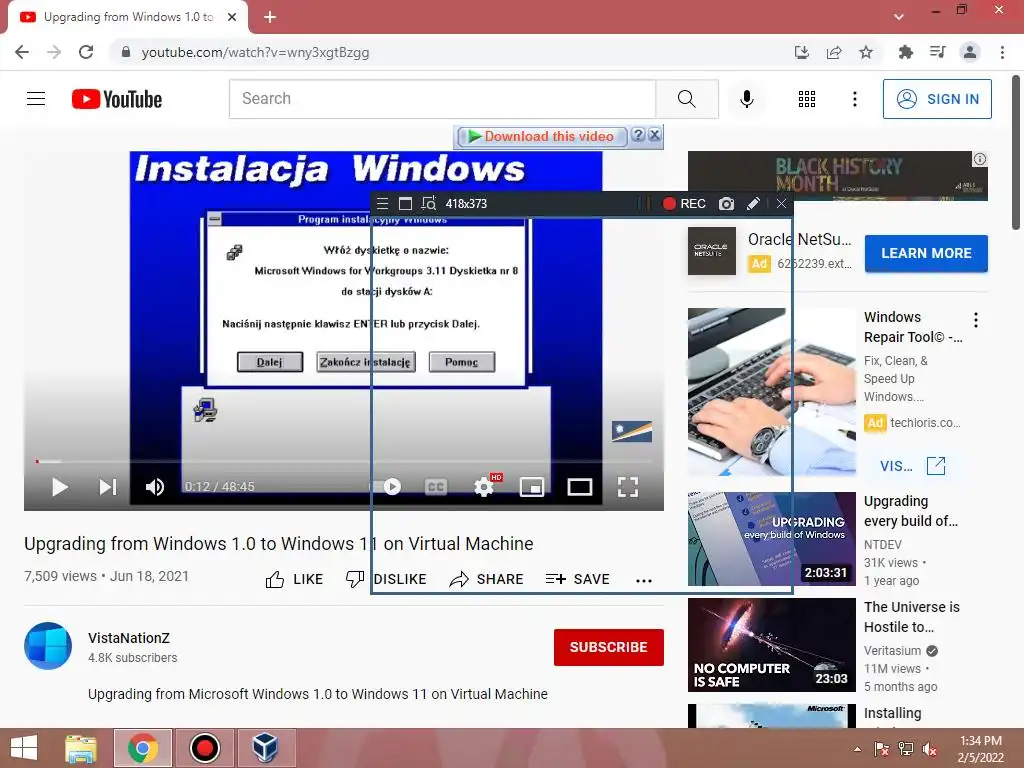Open VistaNationZ channel name link
The width and height of the screenshot is (1024, 768).
coord(129,638)
